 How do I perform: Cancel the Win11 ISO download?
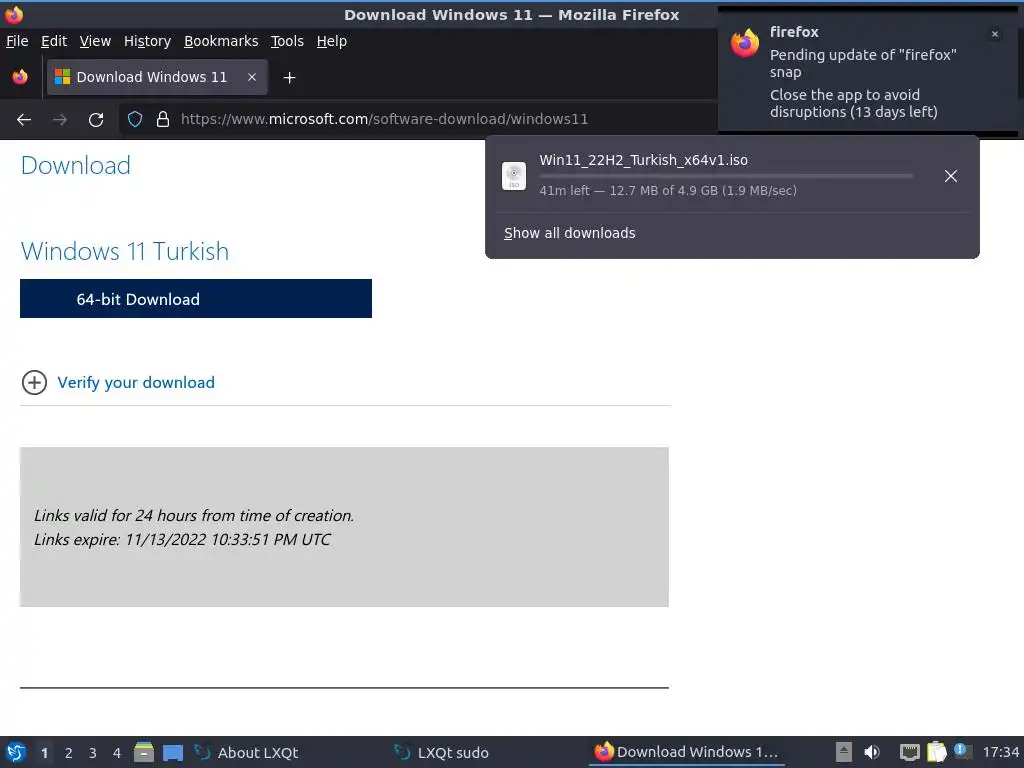[x=951, y=176]
